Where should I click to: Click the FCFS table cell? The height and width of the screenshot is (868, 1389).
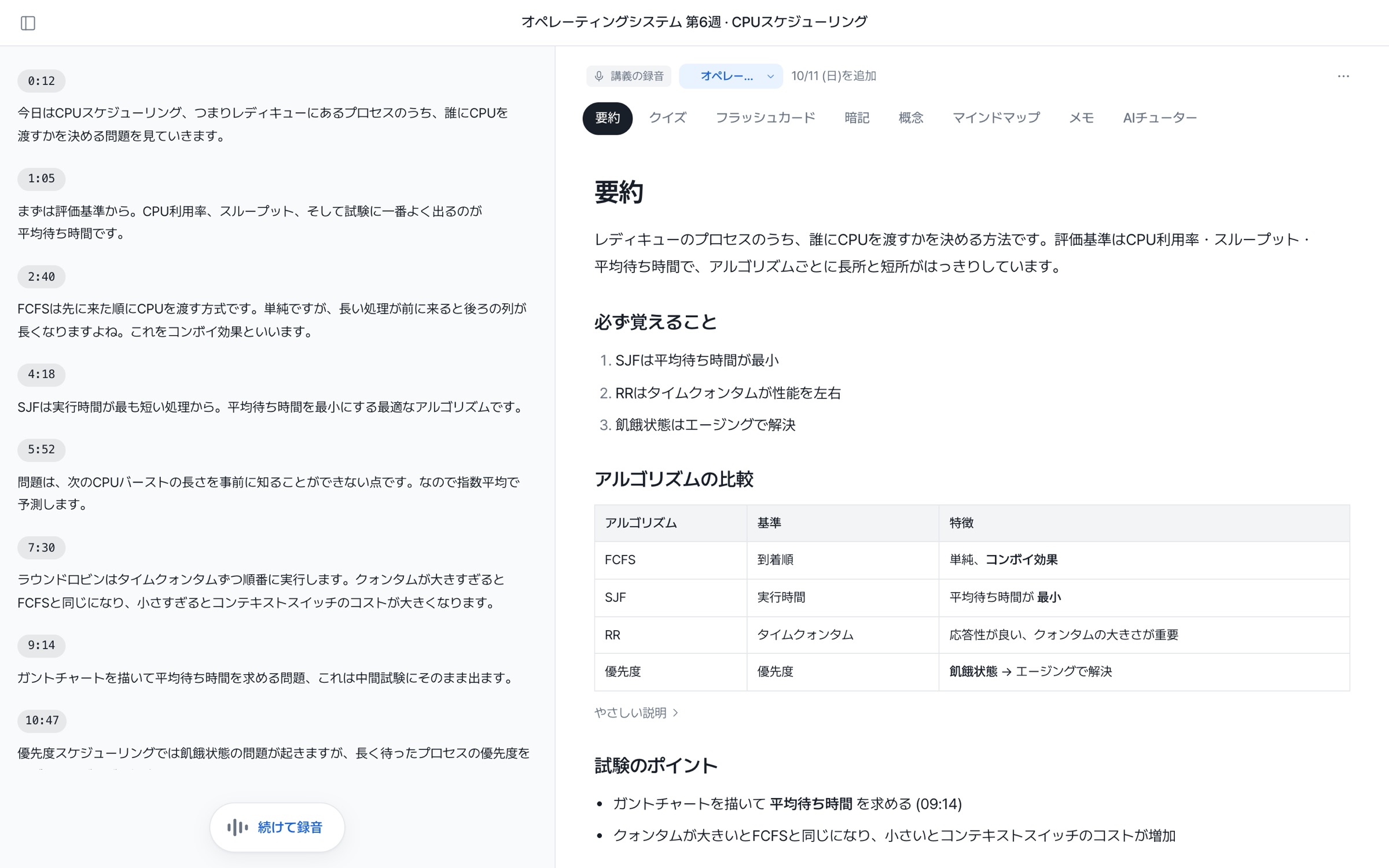670,560
